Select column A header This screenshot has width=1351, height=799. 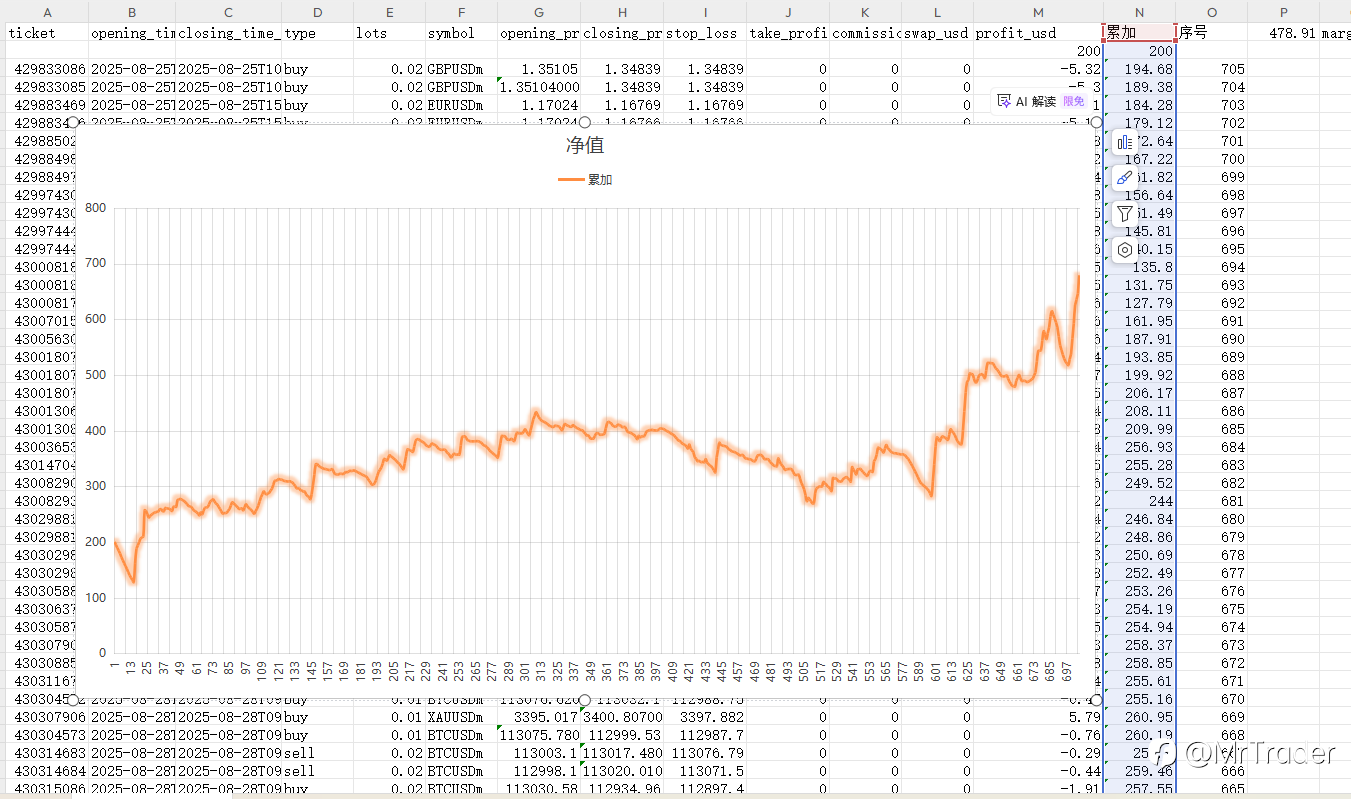[48, 11]
